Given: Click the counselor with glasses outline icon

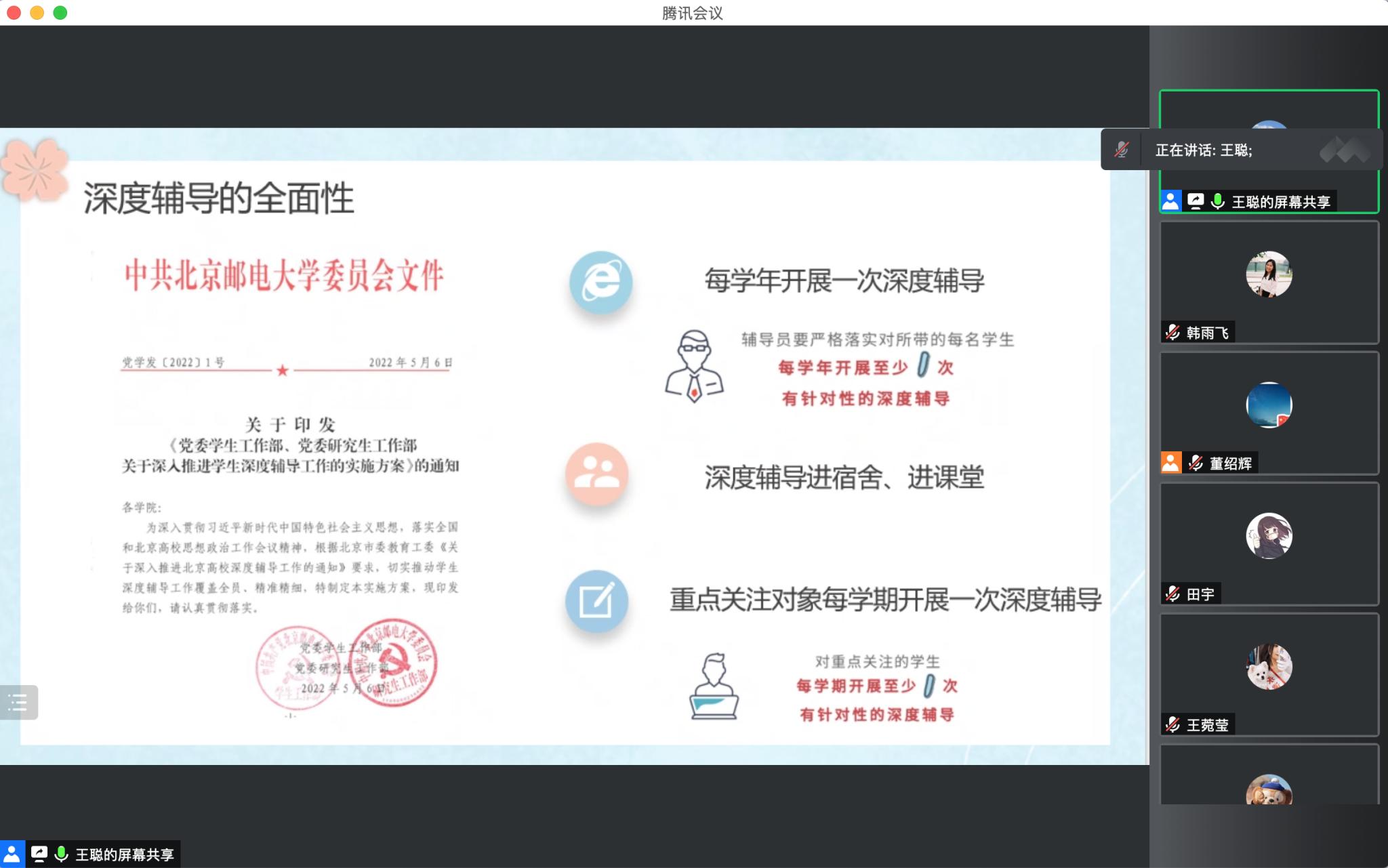Looking at the screenshot, I should 694,367.
